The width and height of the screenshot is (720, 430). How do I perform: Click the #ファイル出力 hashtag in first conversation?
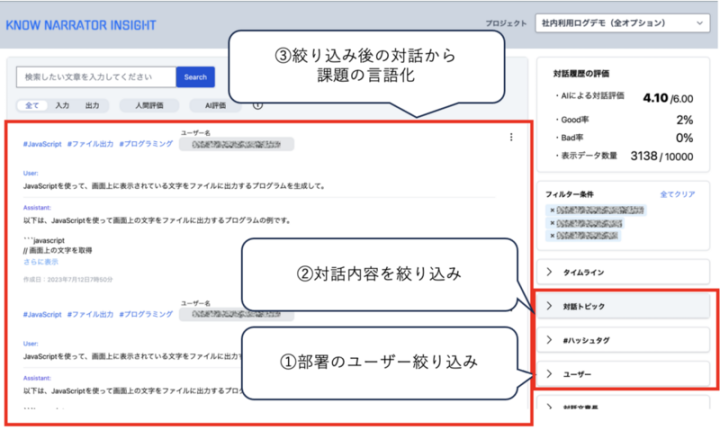[x=88, y=145]
